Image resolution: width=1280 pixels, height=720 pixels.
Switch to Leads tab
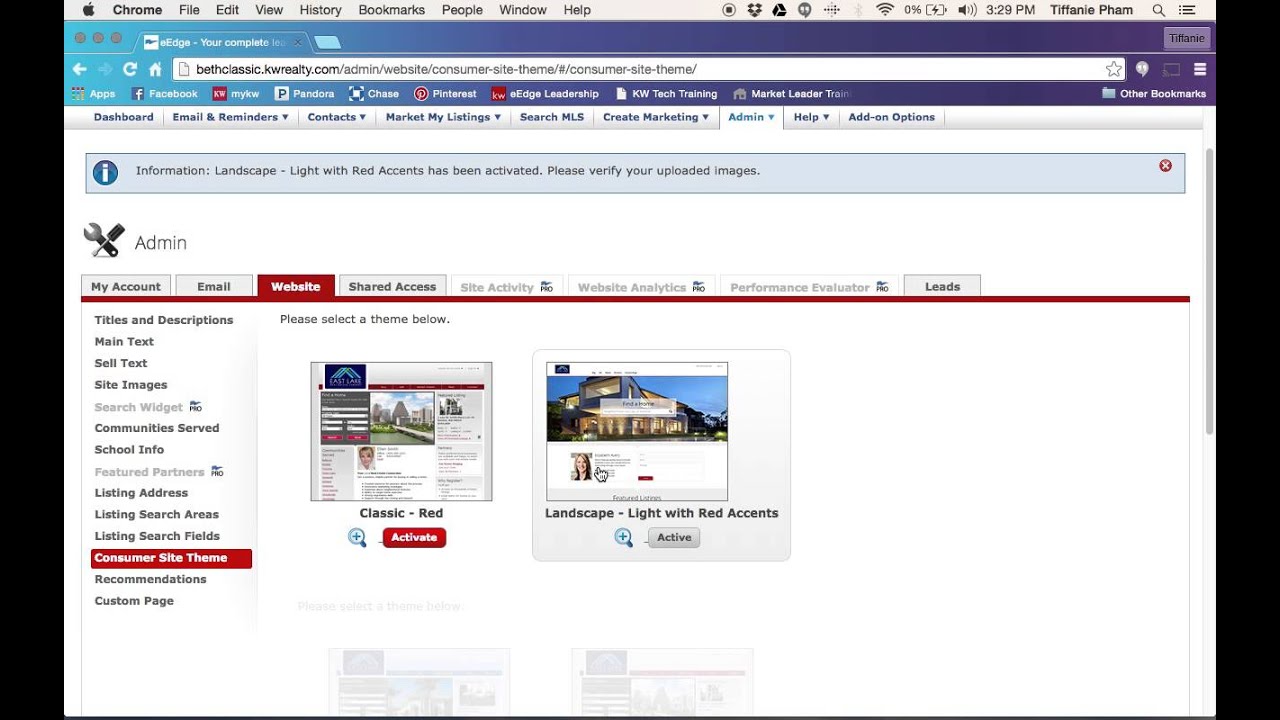click(x=942, y=287)
